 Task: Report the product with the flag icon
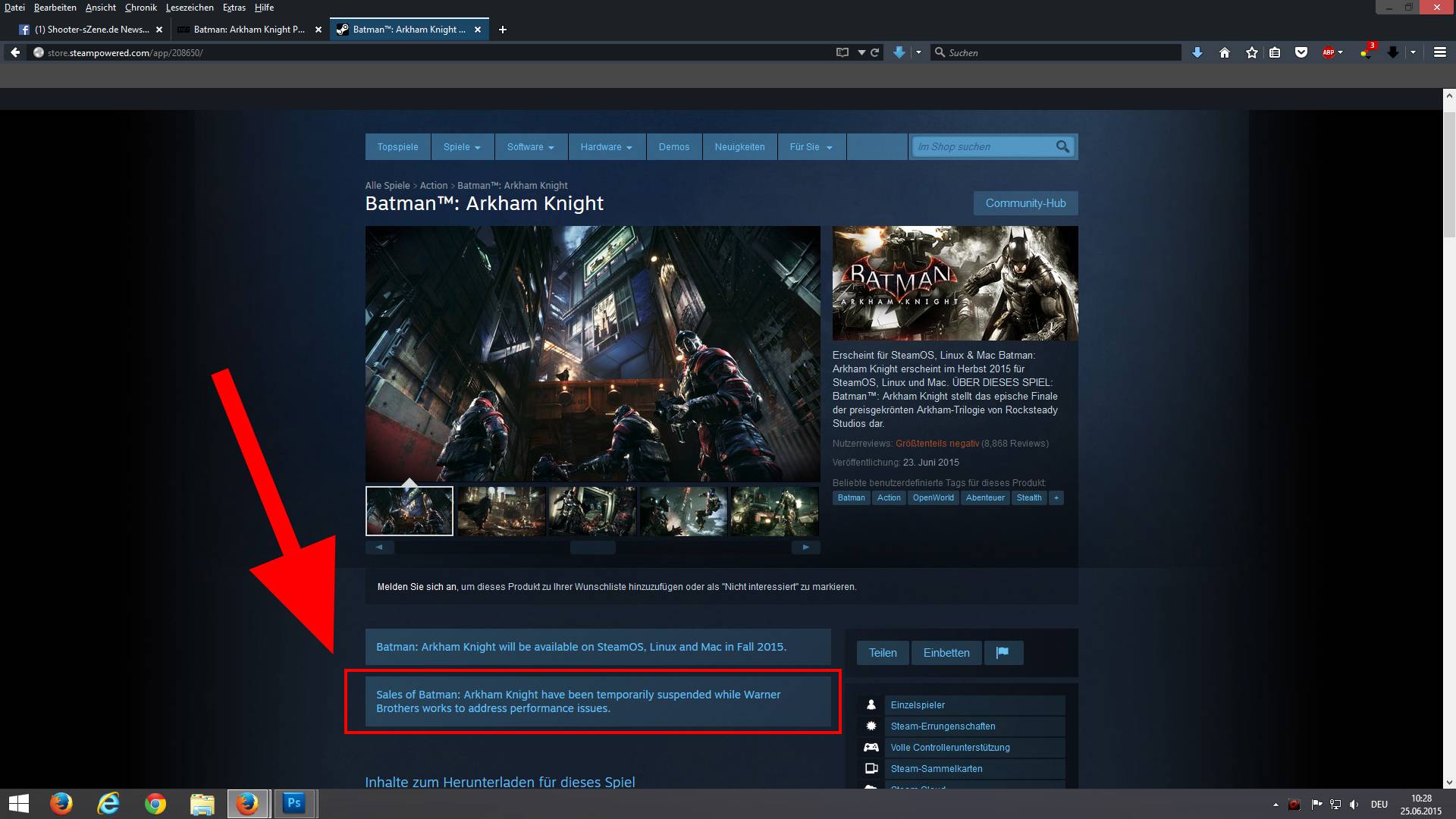(1003, 653)
